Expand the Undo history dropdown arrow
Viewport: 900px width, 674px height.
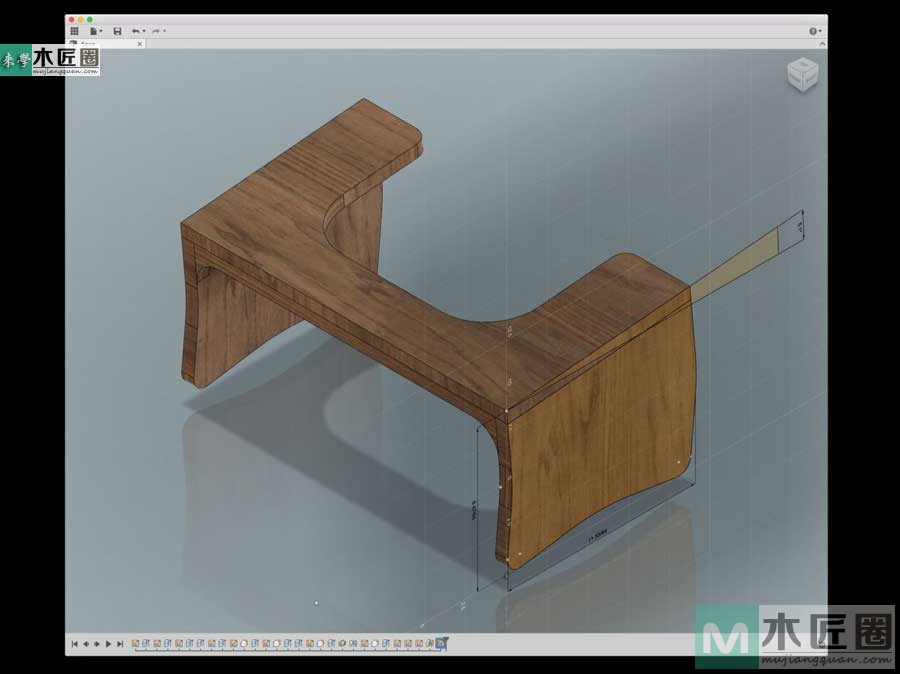coord(144,31)
